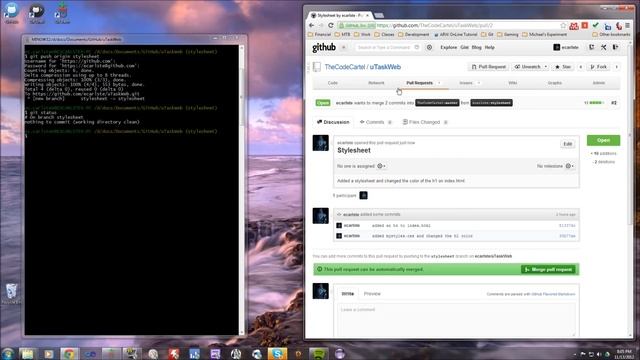Go back in the Chrome browser
Viewport: 640px width, 360px height.
point(312,25)
